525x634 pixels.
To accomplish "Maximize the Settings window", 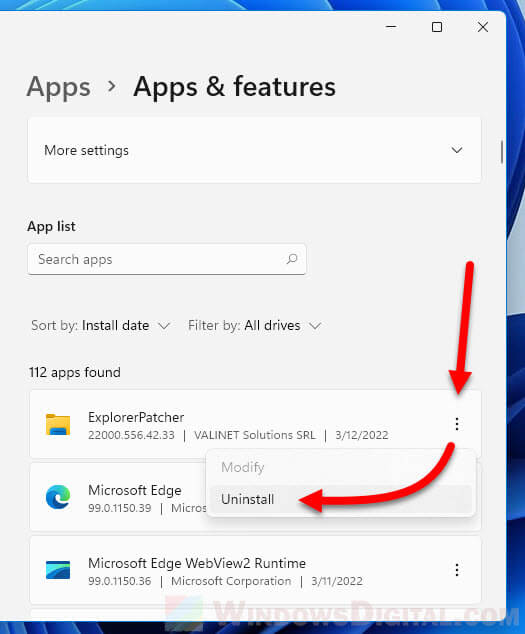I will coord(437,27).
